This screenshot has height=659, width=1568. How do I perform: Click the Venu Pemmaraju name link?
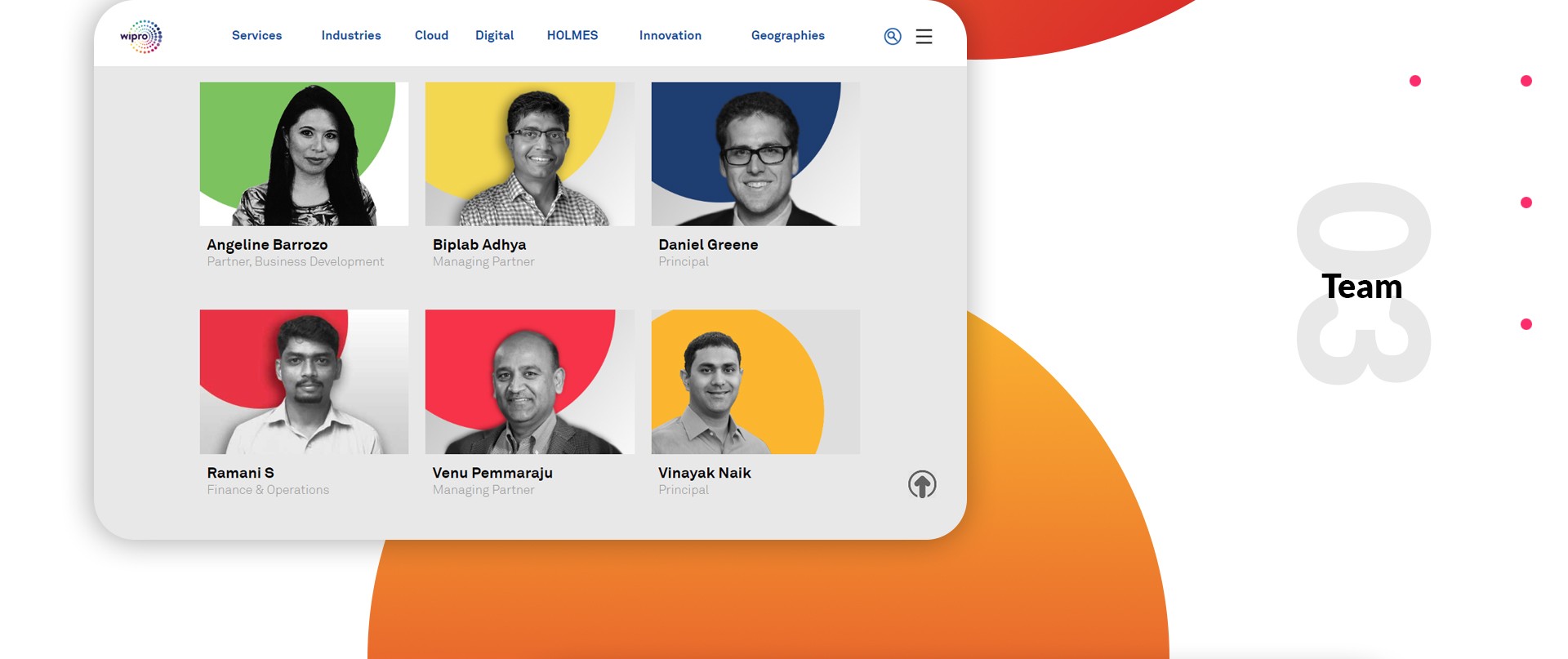coord(492,473)
